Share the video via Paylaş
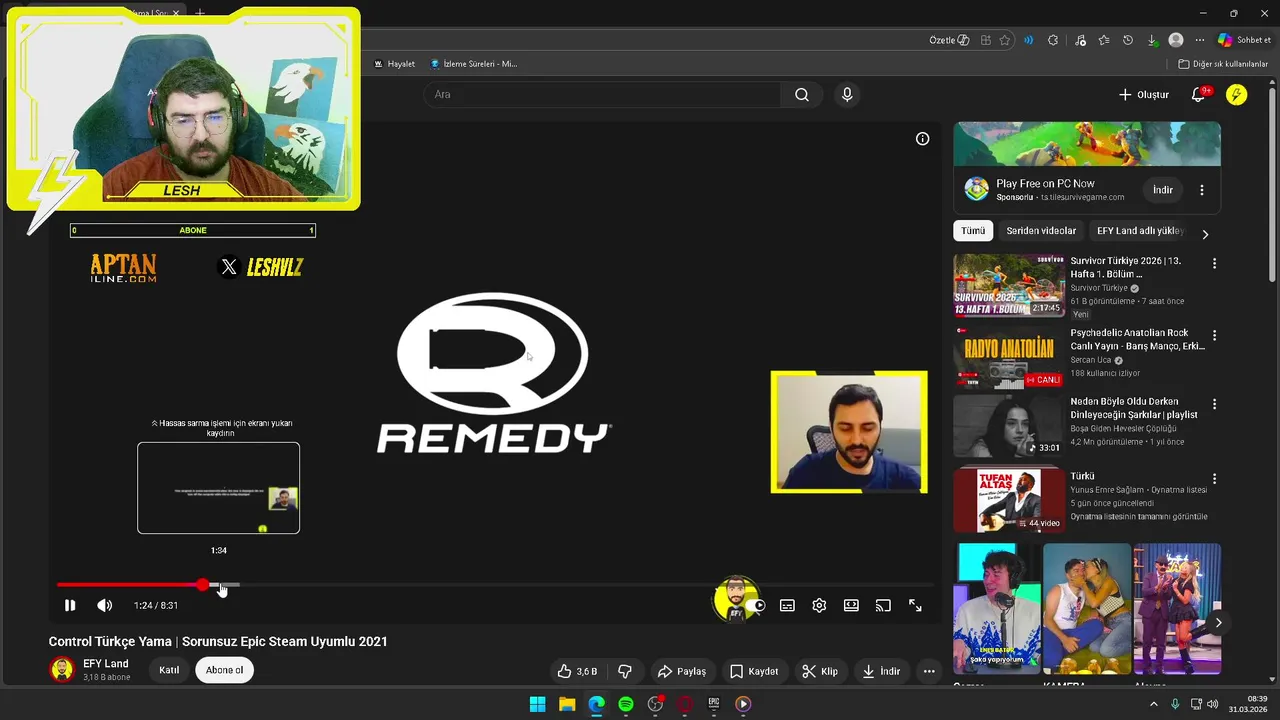 click(x=682, y=671)
